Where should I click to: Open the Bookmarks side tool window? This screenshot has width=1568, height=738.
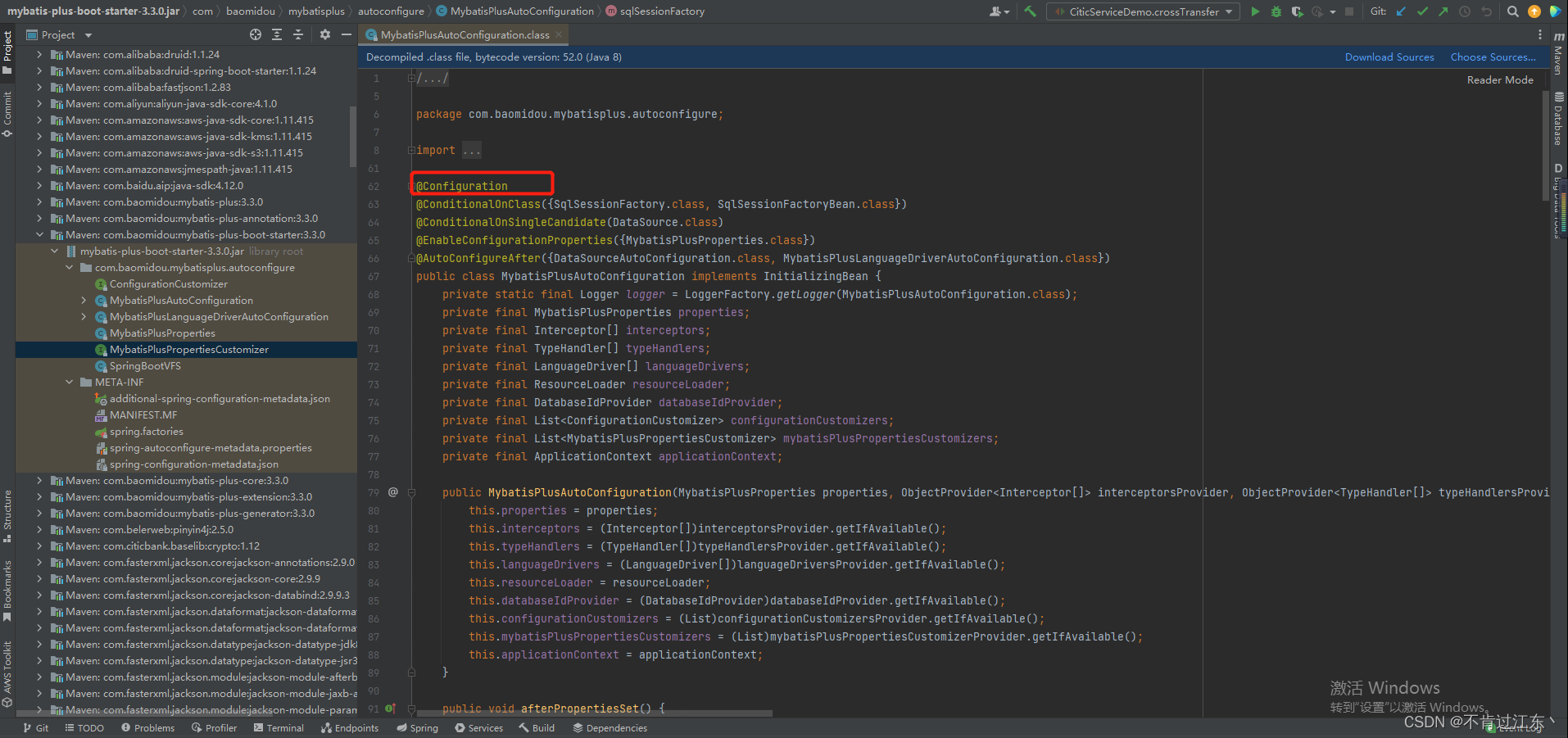pos(7,591)
